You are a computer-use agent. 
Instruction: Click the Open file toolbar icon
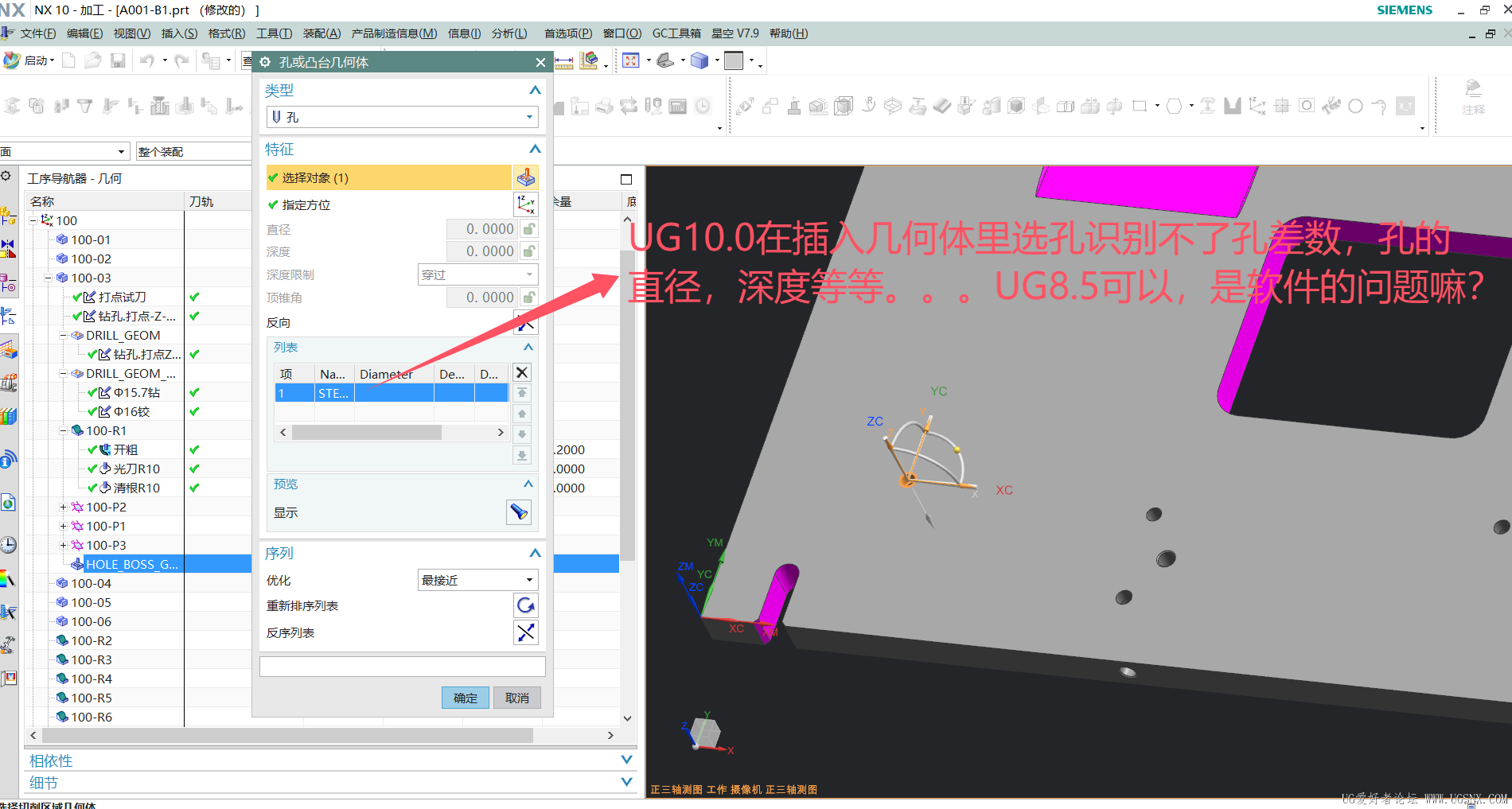(93, 61)
